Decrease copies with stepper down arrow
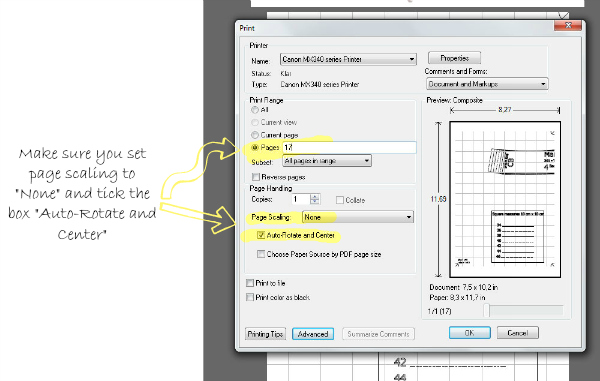Screen dimensions: 600x381 click(x=315, y=202)
